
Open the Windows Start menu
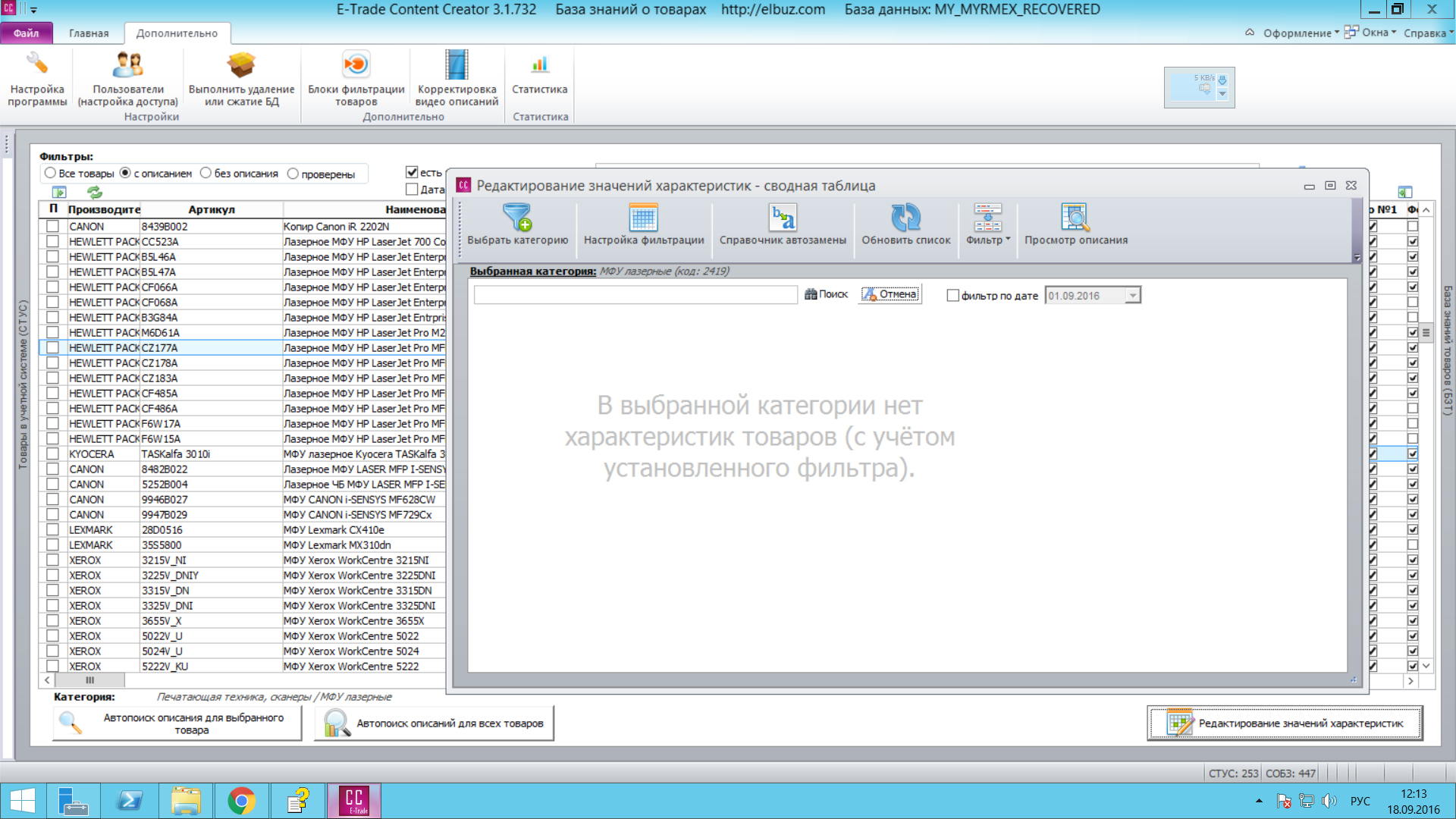23,801
